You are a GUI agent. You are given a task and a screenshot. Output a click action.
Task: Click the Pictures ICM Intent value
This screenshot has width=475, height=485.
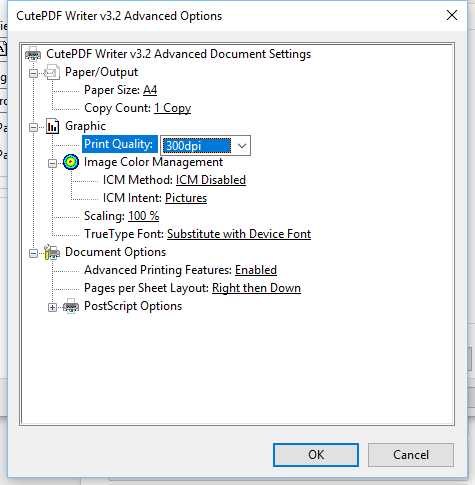(186, 198)
